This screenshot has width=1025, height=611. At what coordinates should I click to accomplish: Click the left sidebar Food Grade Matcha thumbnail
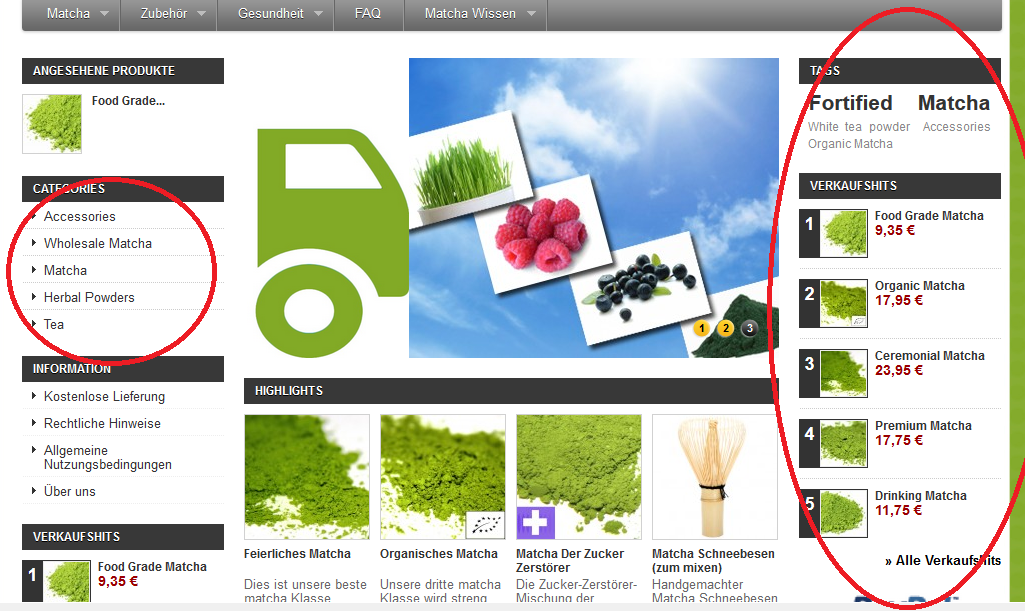pyautogui.click(x=67, y=582)
